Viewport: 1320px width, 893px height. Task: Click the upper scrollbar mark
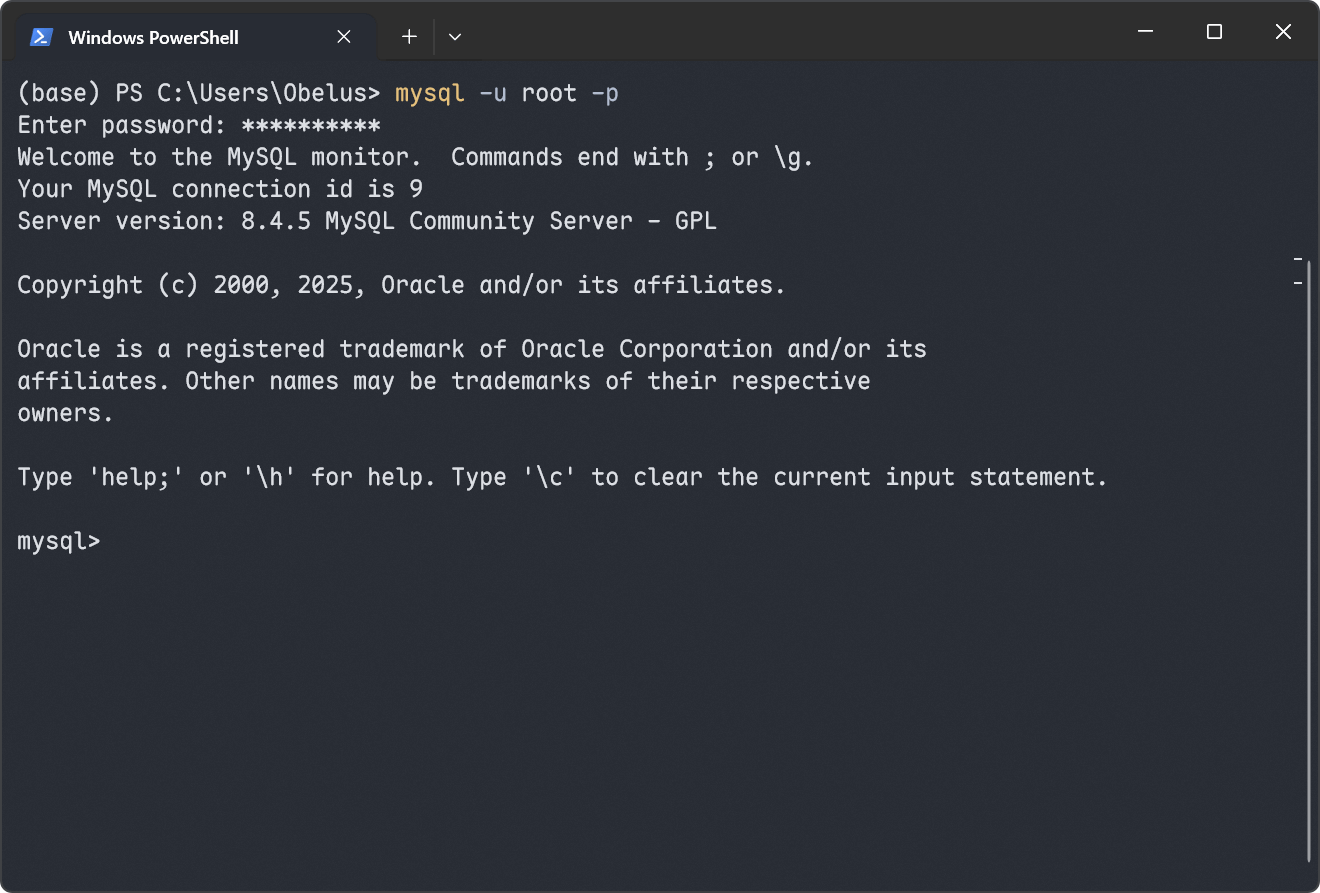click(x=1298, y=260)
